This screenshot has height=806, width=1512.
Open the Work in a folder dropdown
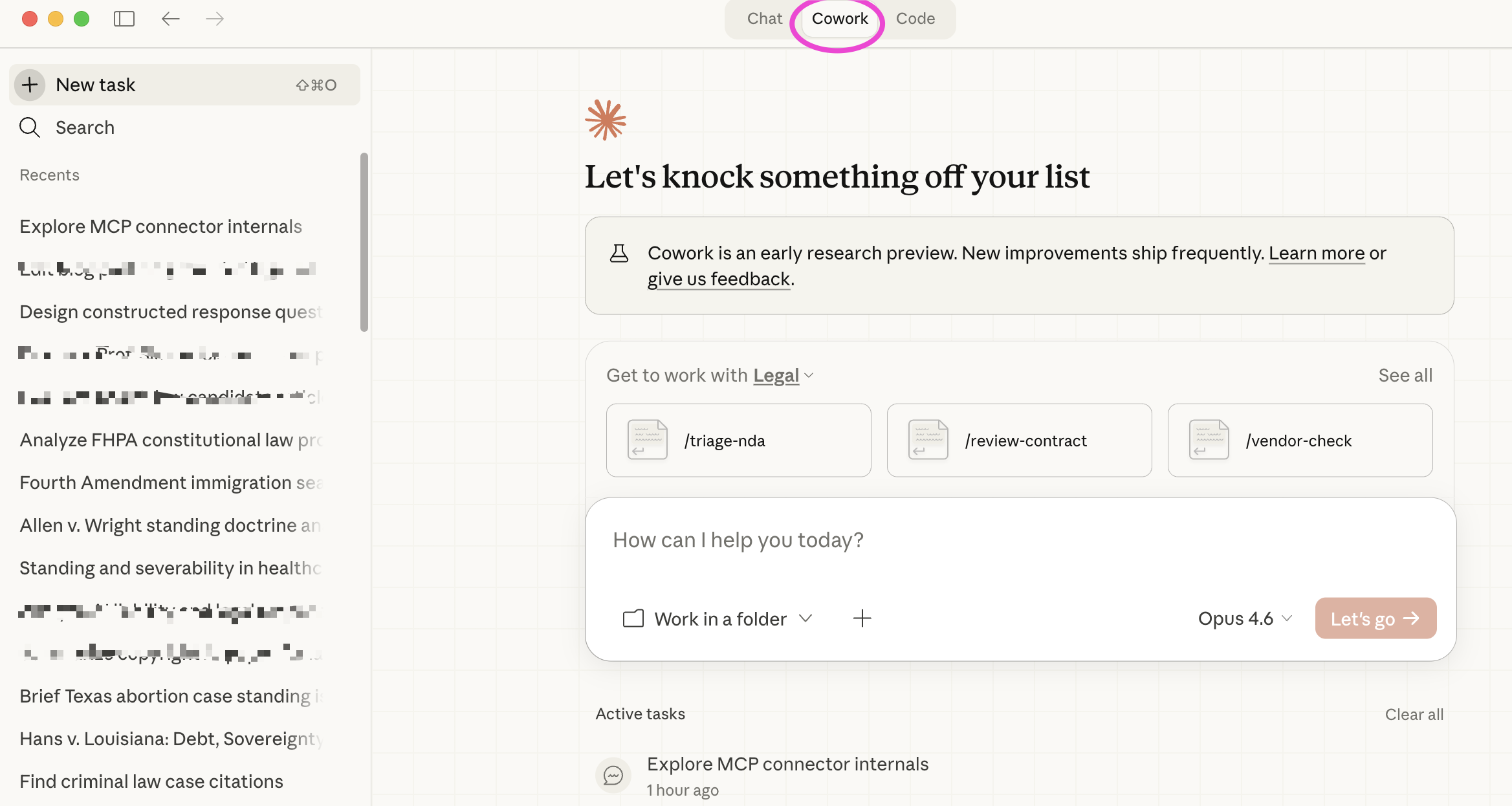click(717, 619)
